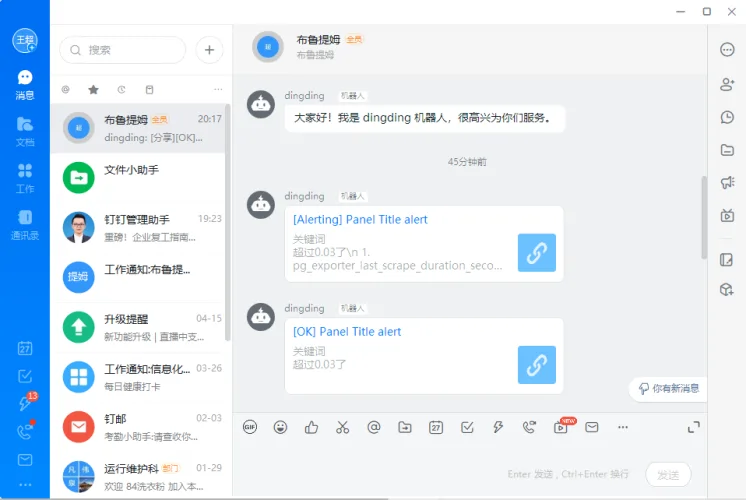This screenshot has height=500, width=746.
Task: Click the send file folder icon
Action: [405, 427]
